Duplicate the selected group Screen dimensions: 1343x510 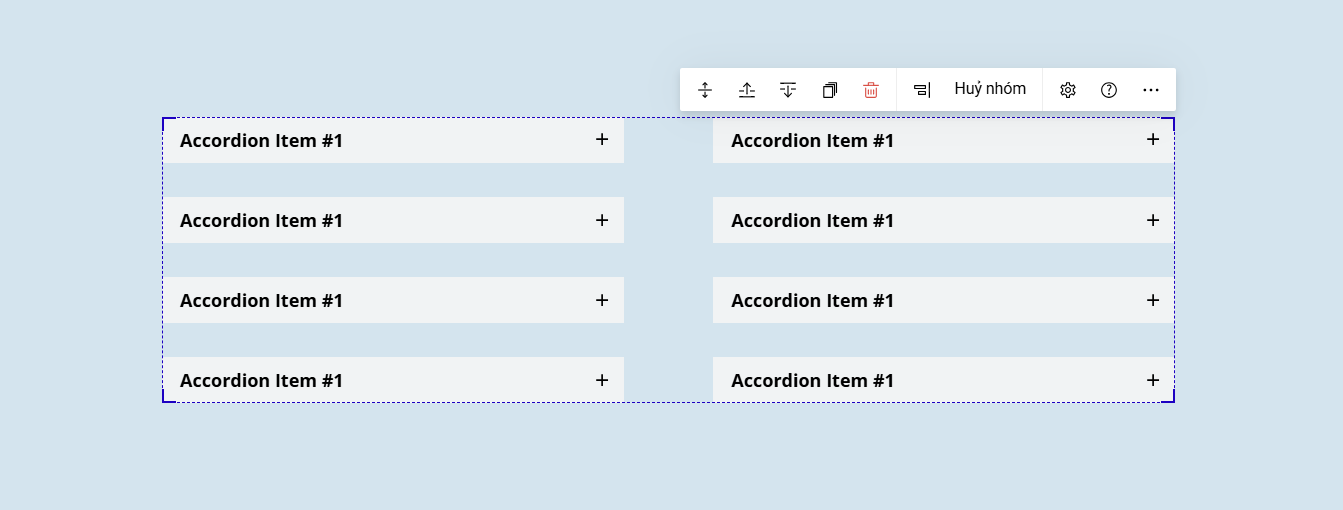(x=830, y=90)
